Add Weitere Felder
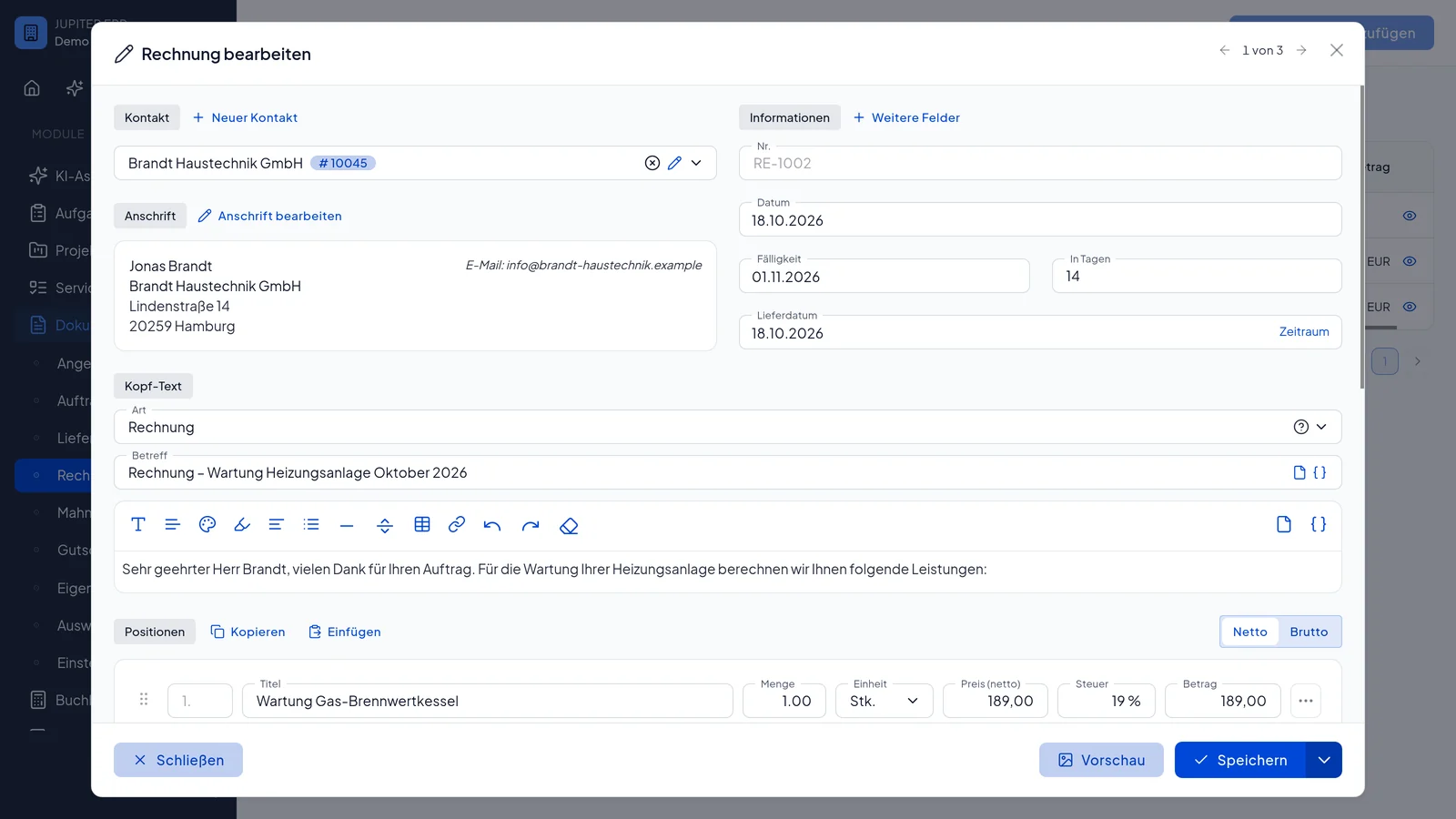Image resolution: width=1456 pixels, height=819 pixels. click(906, 117)
